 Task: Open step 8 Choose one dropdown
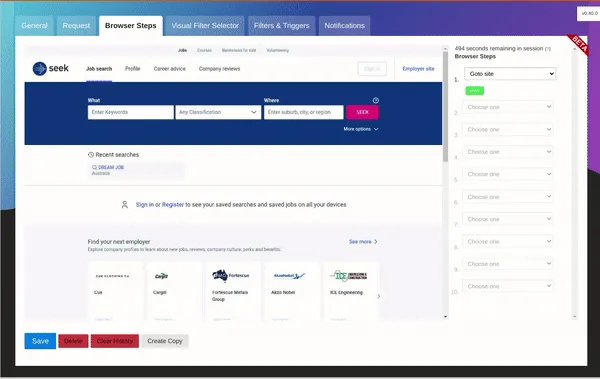click(x=508, y=242)
